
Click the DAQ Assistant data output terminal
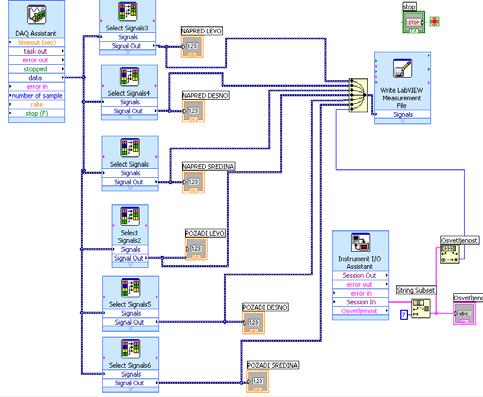pos(36,78)
